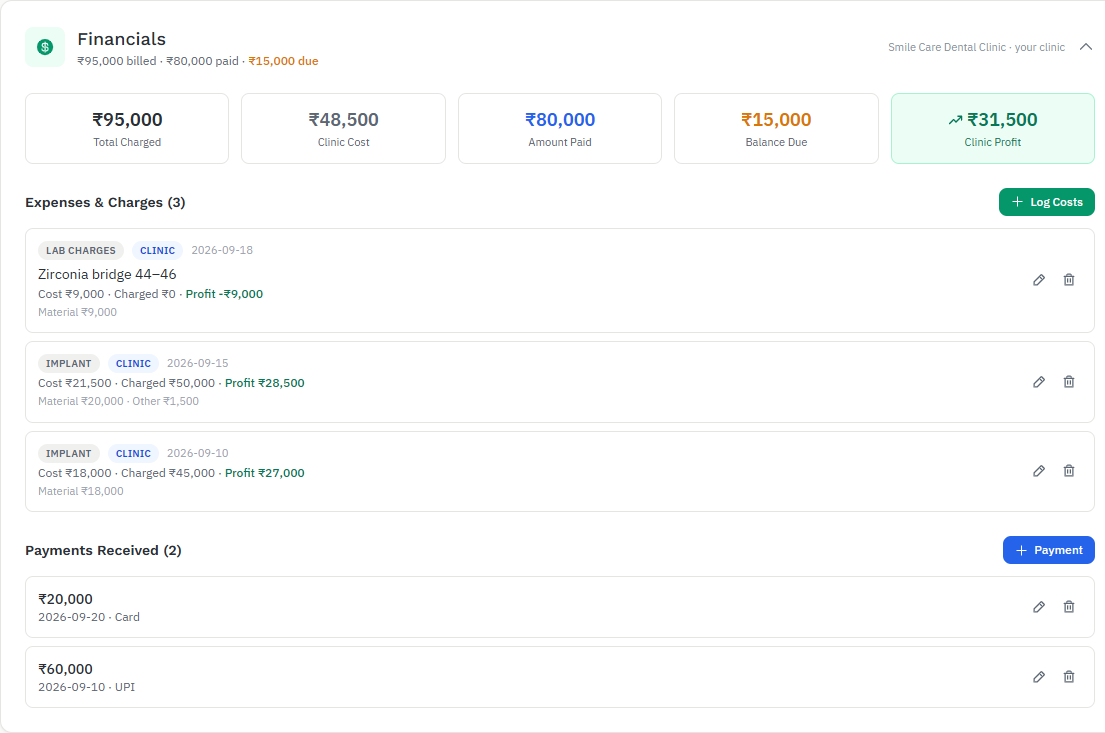1105x733 pixels.
Task: Delete the Zirconia bridge 44–46 expense
Action: 1069,280
